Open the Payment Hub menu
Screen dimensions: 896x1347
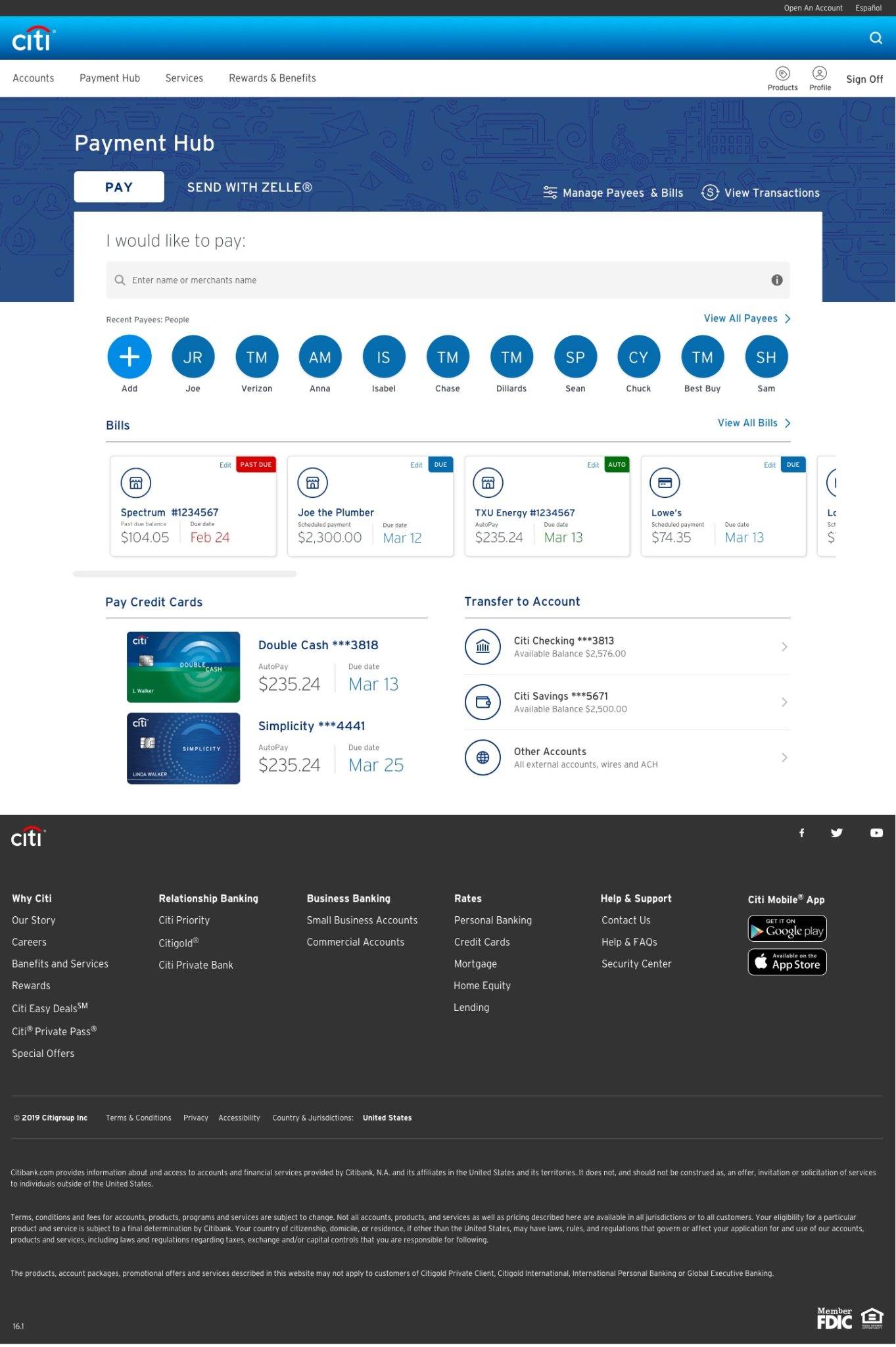(x=110, y=78)
